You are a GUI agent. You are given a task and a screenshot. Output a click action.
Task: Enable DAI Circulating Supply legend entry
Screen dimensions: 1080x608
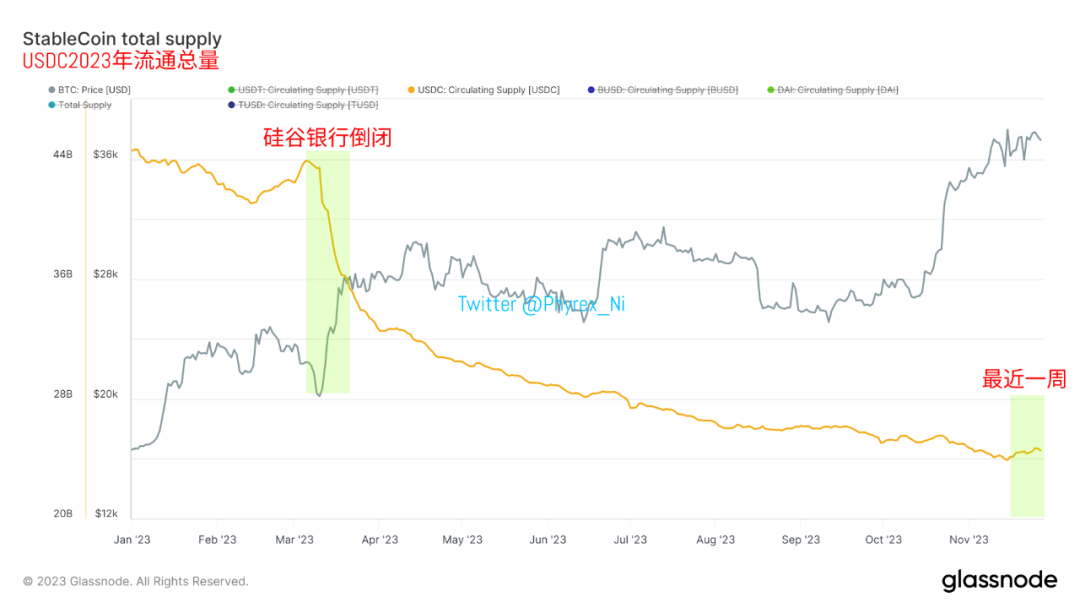[x=833, y=90]
